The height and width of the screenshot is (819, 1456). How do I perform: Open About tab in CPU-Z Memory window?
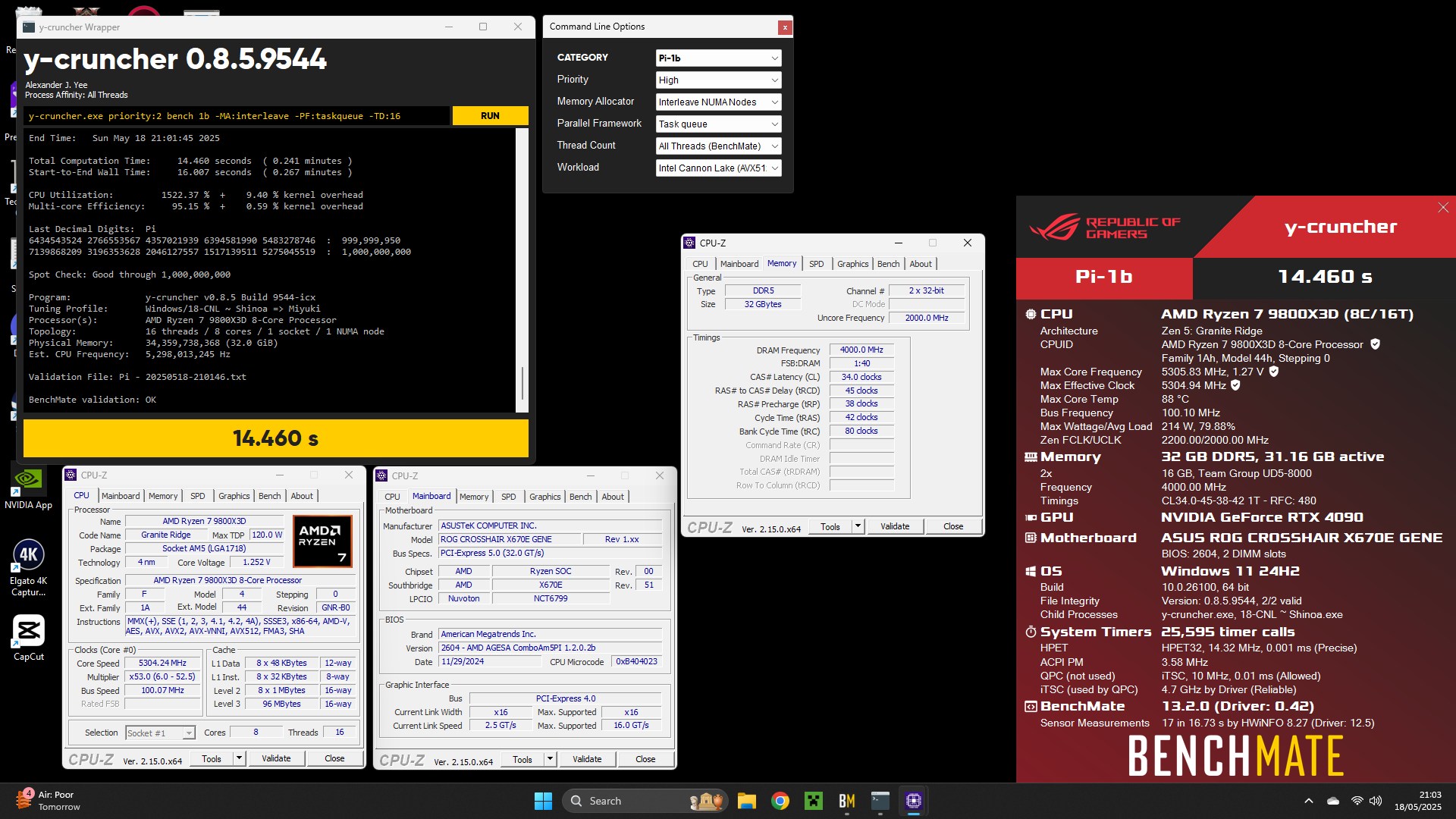(921, 264)
